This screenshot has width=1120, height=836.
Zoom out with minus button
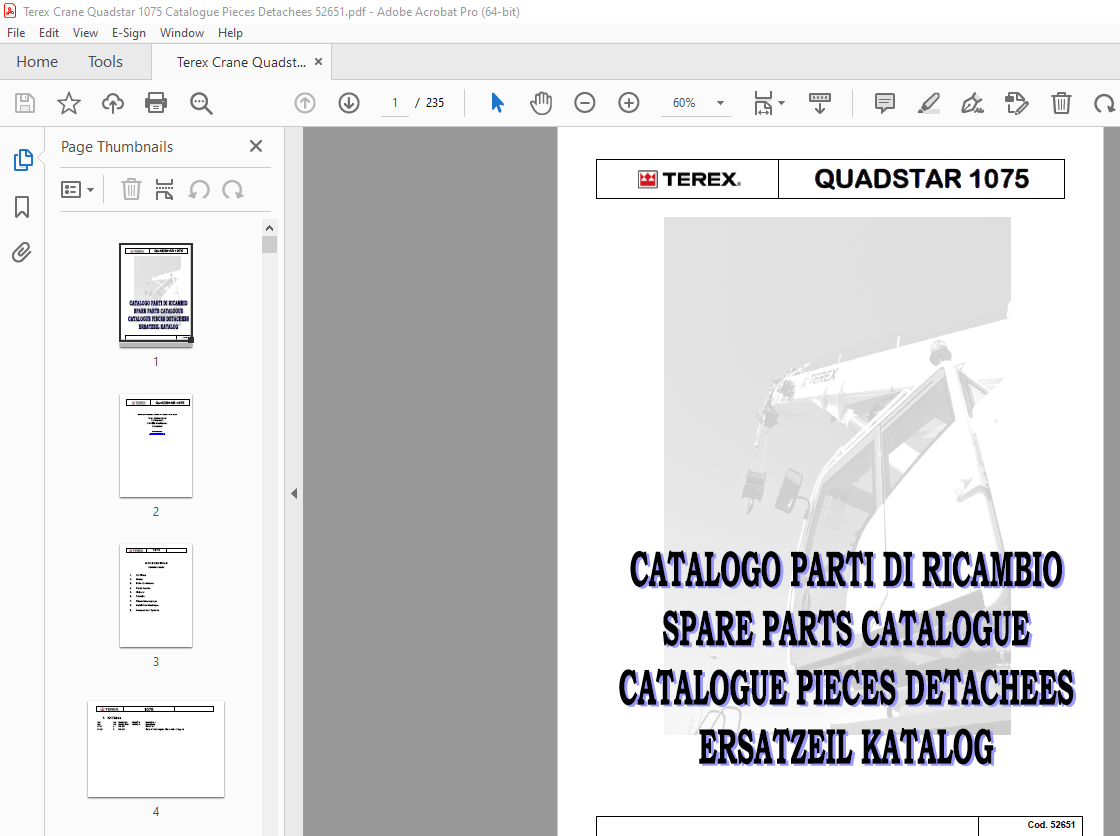click(584, 103)
